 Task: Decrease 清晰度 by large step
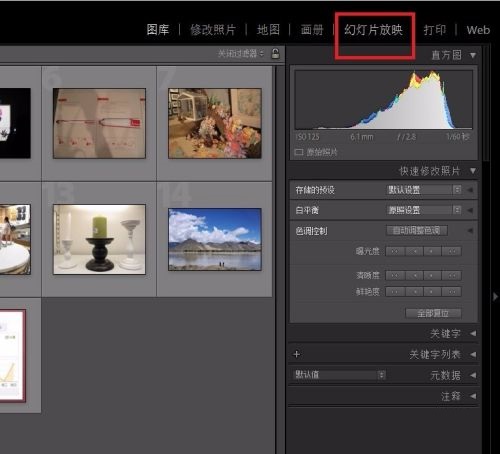coord(395,276)
